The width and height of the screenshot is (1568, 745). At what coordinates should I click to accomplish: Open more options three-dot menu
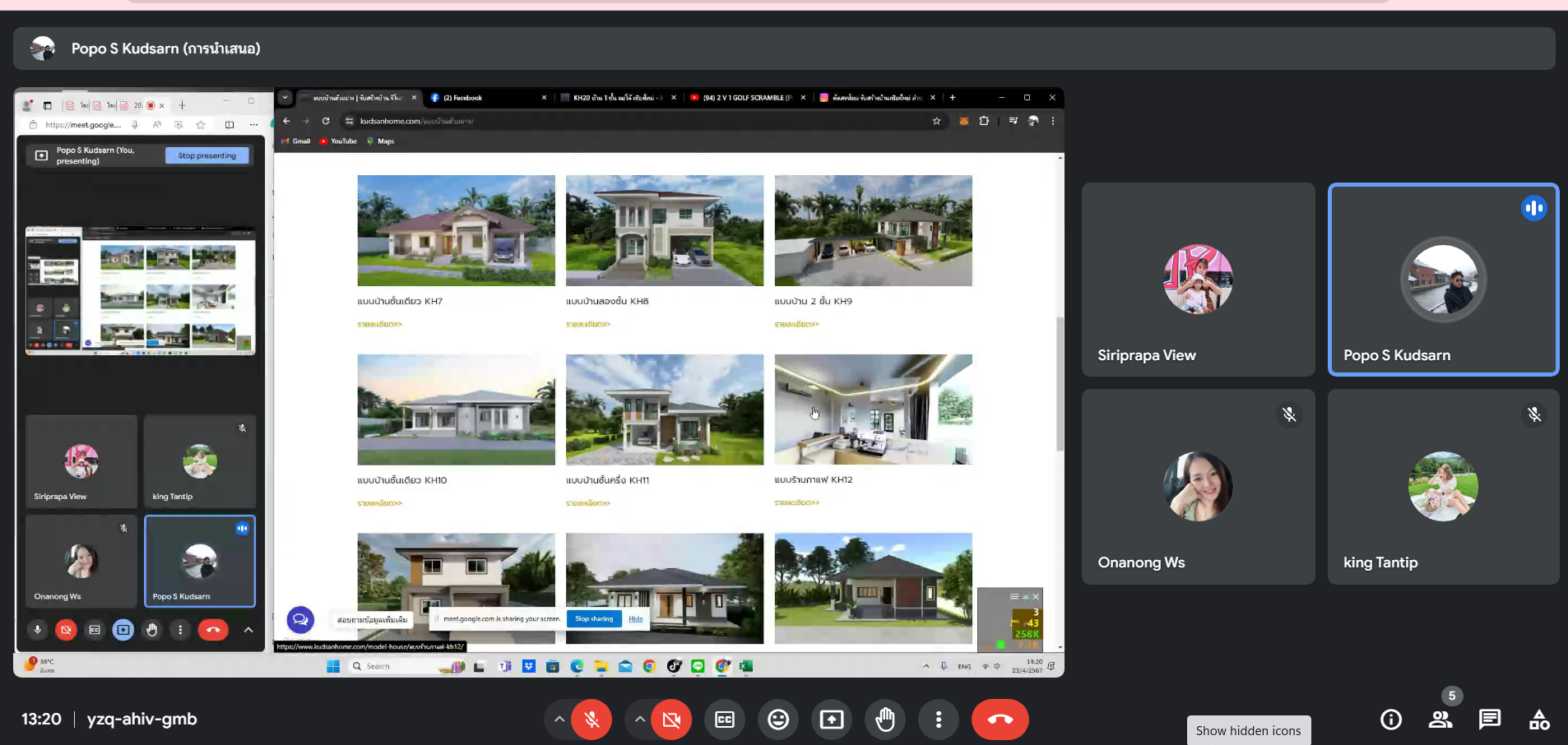click(938, 720)
